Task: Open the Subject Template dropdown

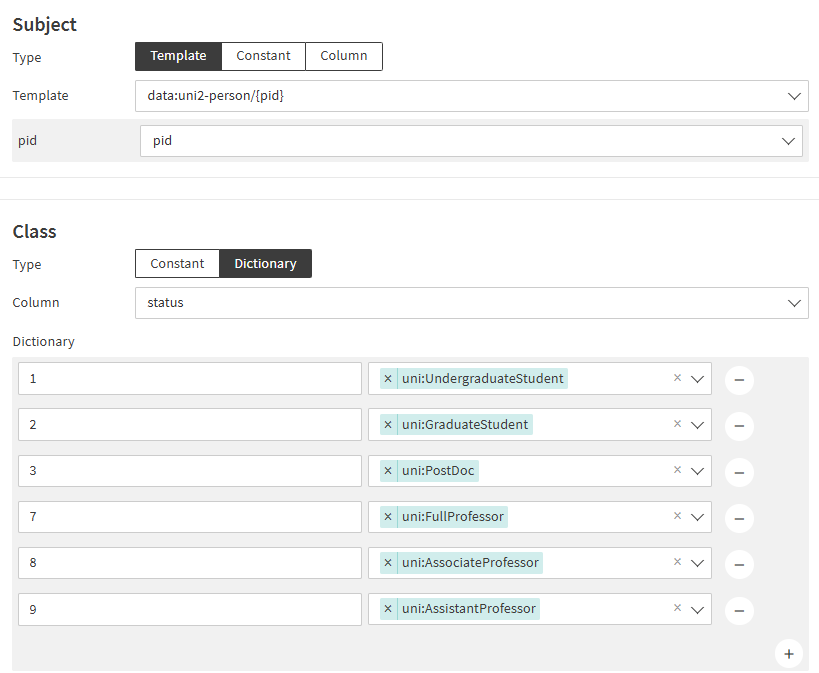Action: pyautogui.click(x=795, y=96)
